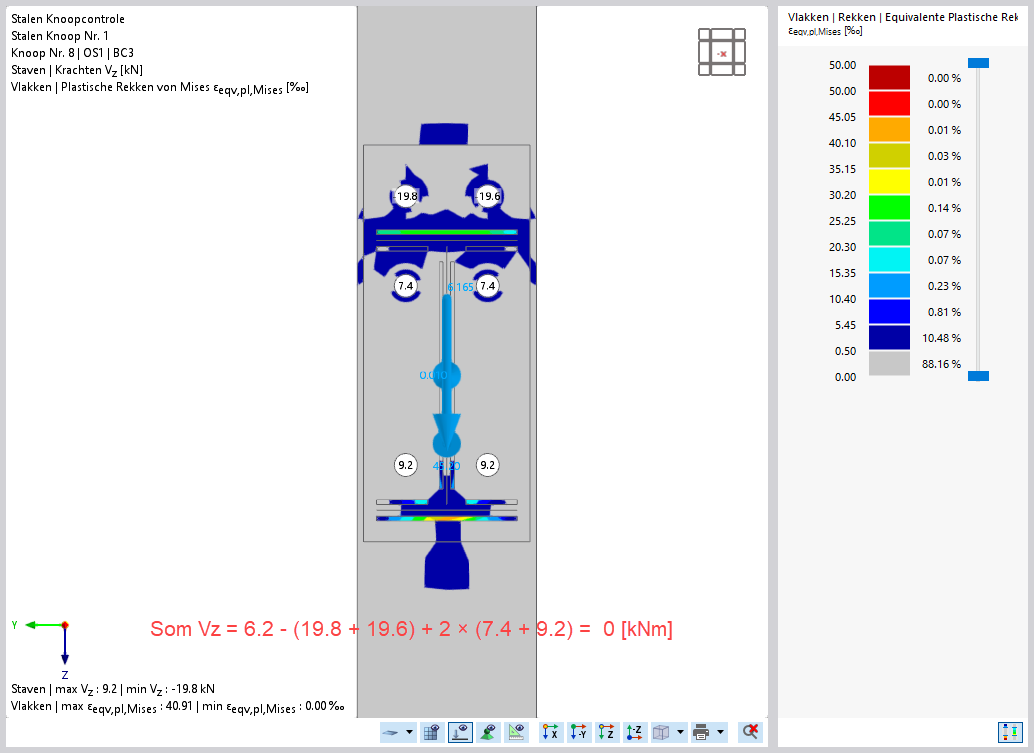Select the bright yellow legend swatch
This screenshot has height=753, width=1034.
click(889, 181)
